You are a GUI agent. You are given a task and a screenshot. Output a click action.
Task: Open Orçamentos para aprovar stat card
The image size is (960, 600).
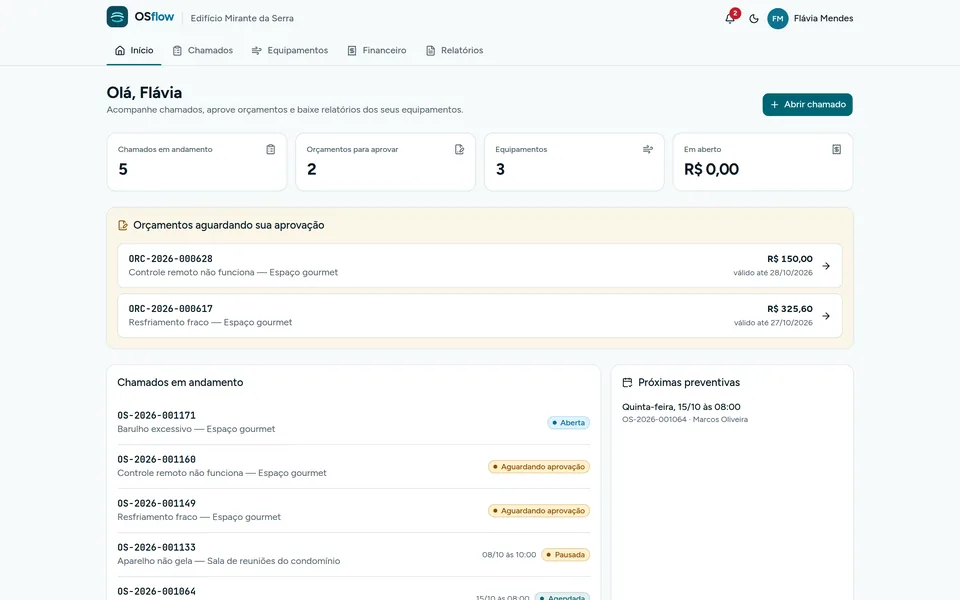[385, 162]
